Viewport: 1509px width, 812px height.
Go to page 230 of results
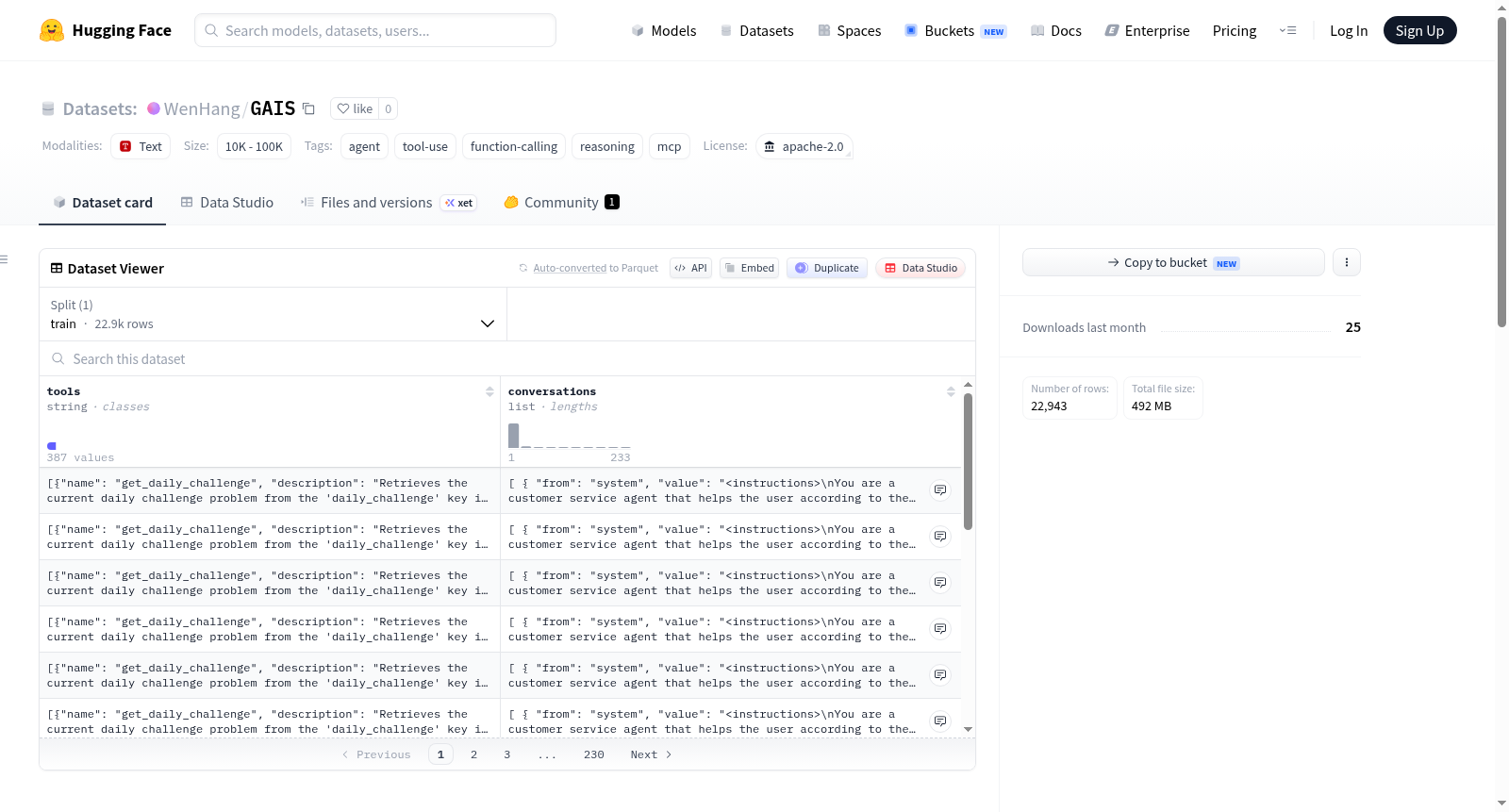pos(593,754)
